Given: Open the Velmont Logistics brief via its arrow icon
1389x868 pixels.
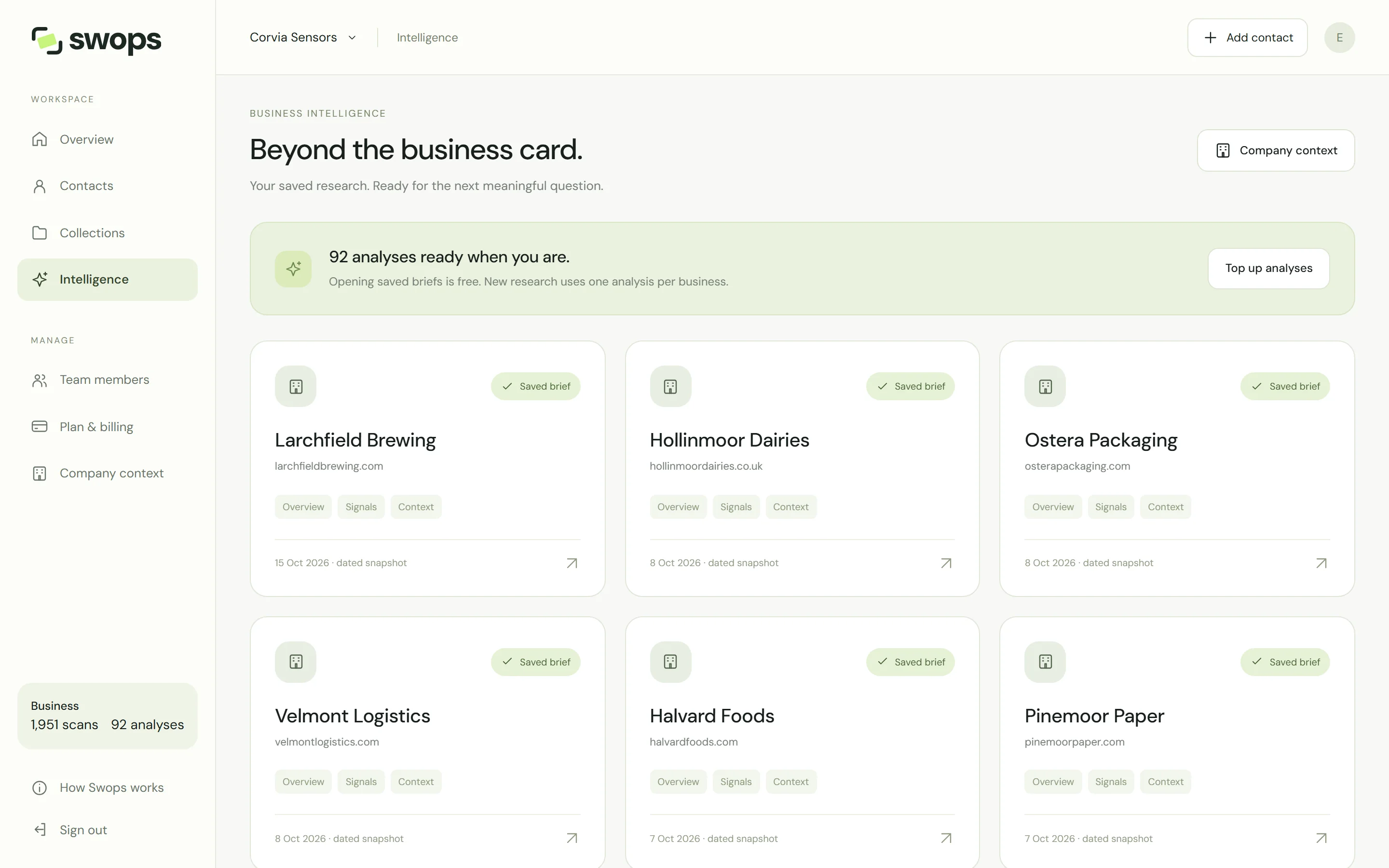Looking at the screenshot, I should pos(572,838).
